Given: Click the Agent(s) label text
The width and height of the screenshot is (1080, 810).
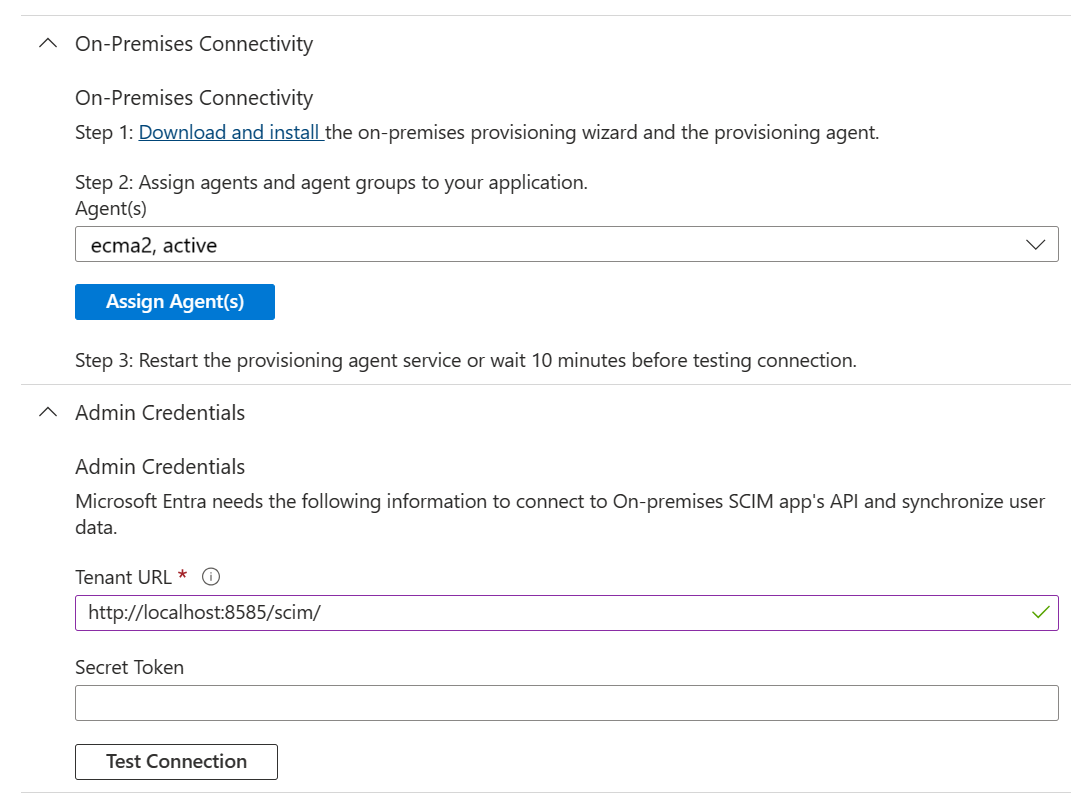Looking at the screenshot, I should [111, 209].
